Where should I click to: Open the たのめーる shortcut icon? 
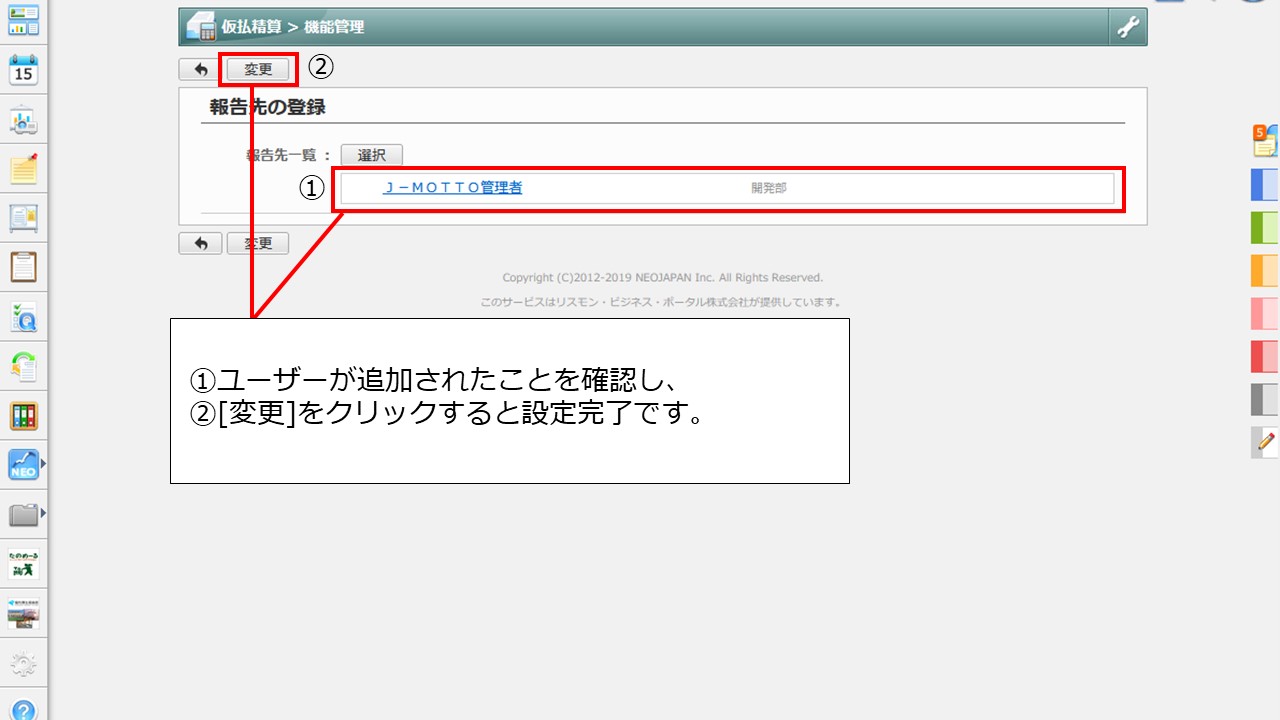(x=23, y=564)
